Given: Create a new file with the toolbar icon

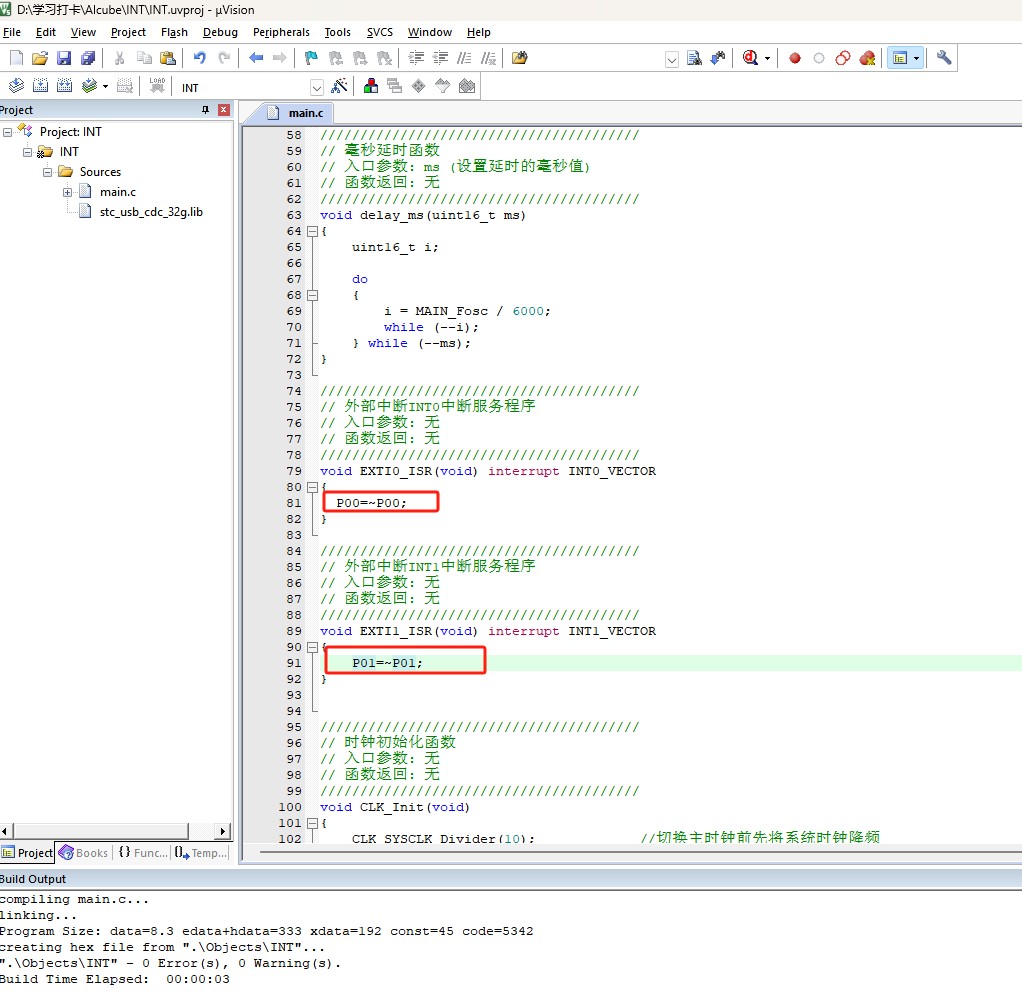Looking at the screenshot, I should click(16, 58).
